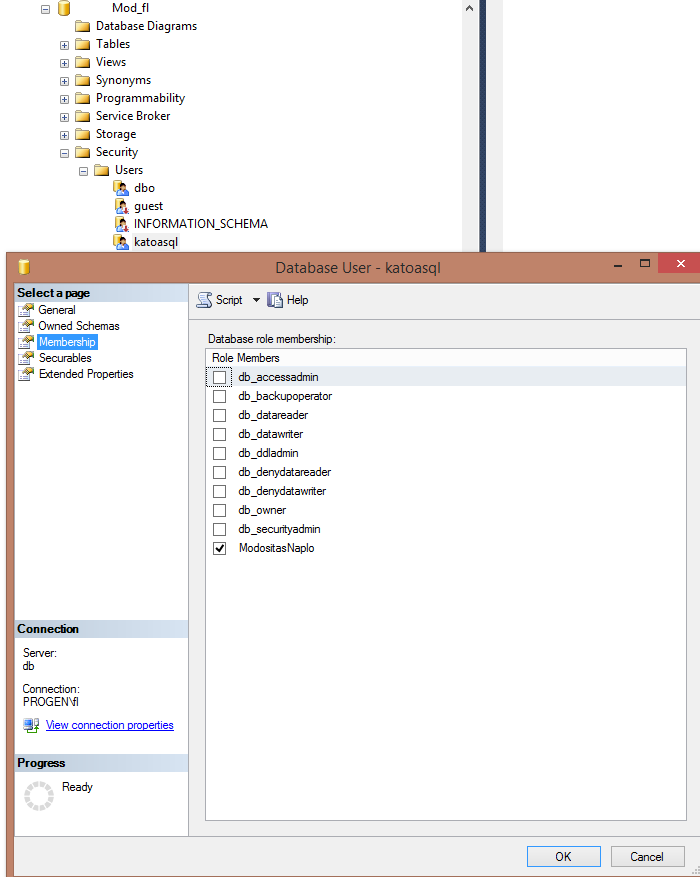700x877 pixels.
Task: Click the Script toolbar button label
Action: pos(229,300)
